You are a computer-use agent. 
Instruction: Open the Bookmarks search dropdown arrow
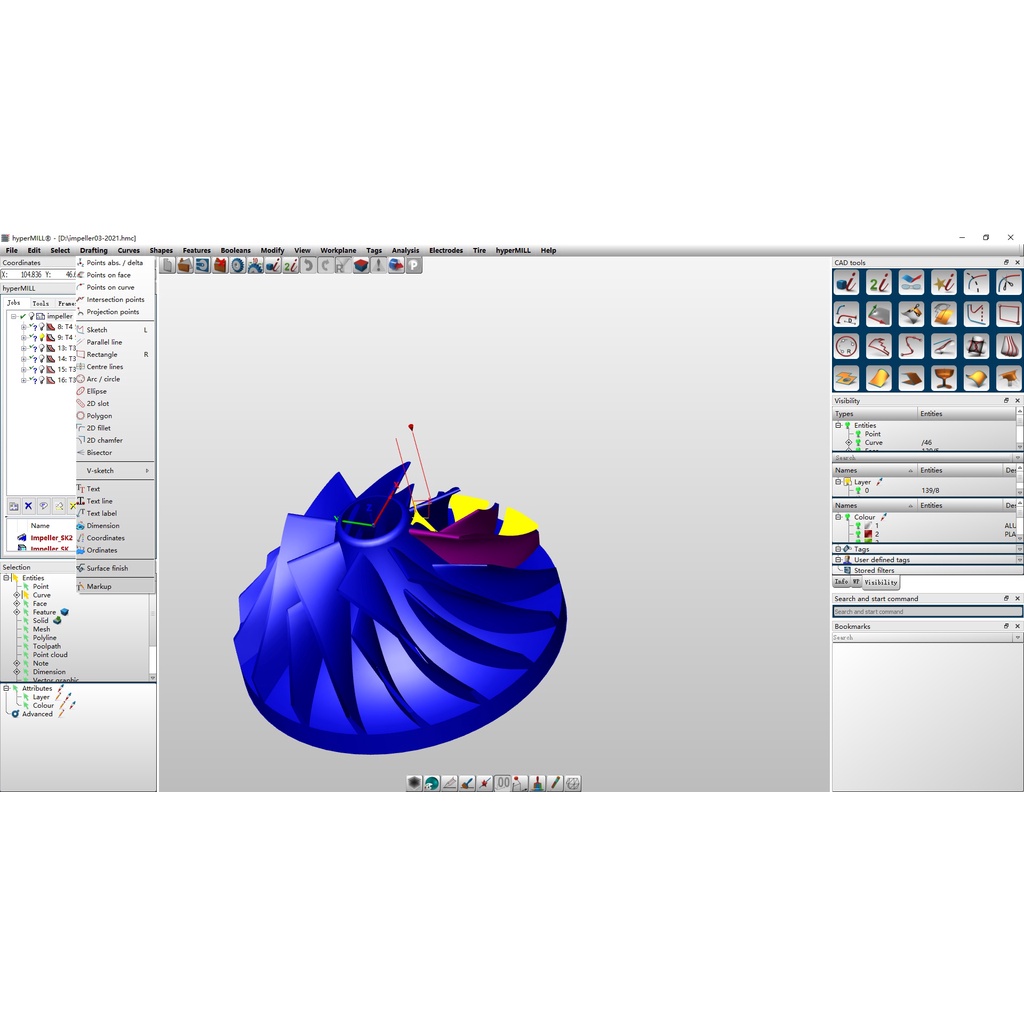1017,637
